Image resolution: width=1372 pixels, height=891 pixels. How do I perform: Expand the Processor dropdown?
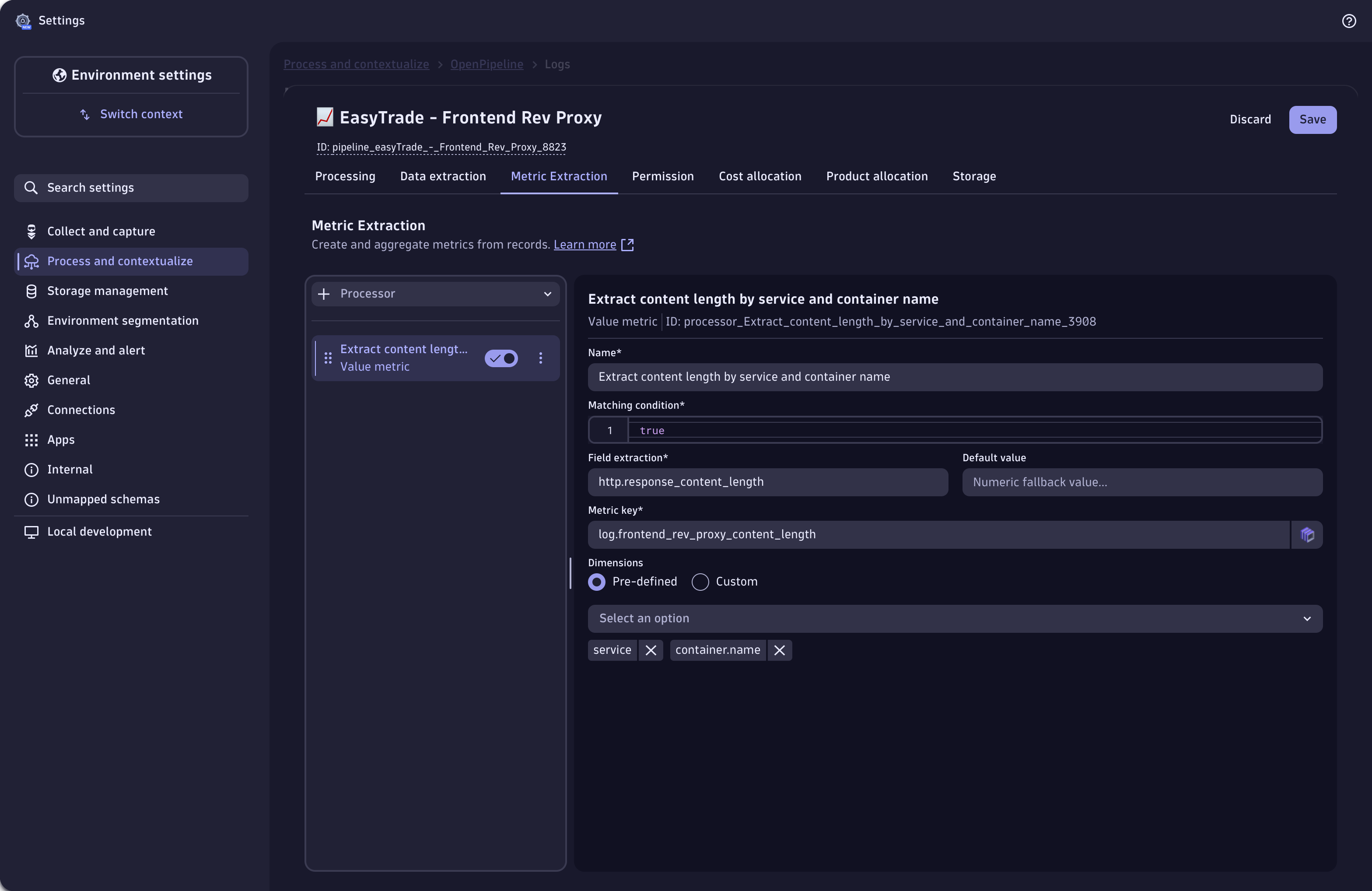coord(548,294)
